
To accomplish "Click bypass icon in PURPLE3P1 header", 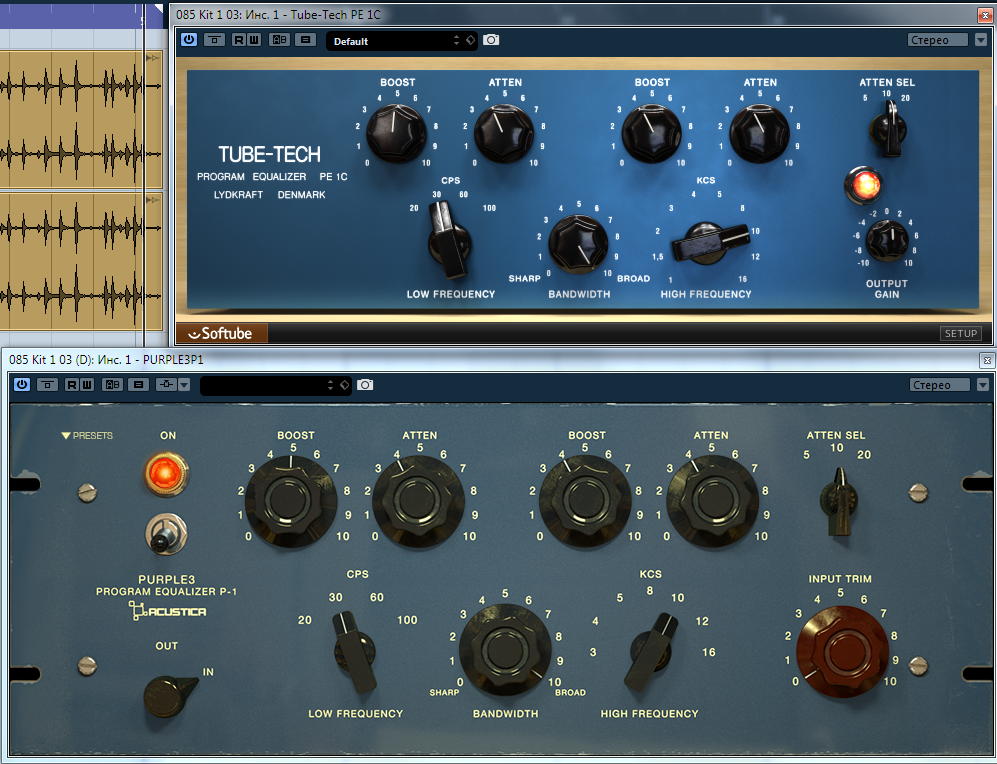I will (x=47, y=385).
